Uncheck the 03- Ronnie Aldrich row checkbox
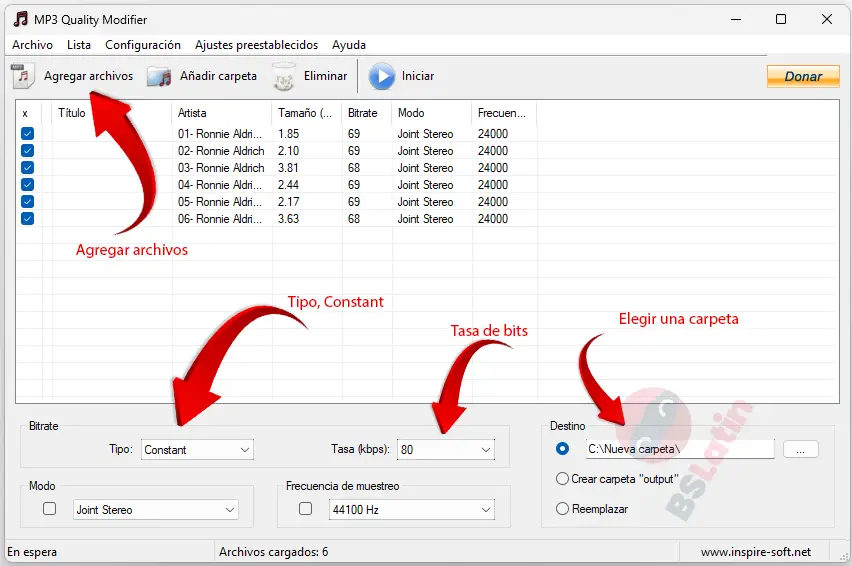Screen dimensions: 852x566 (x=27, y=167)
